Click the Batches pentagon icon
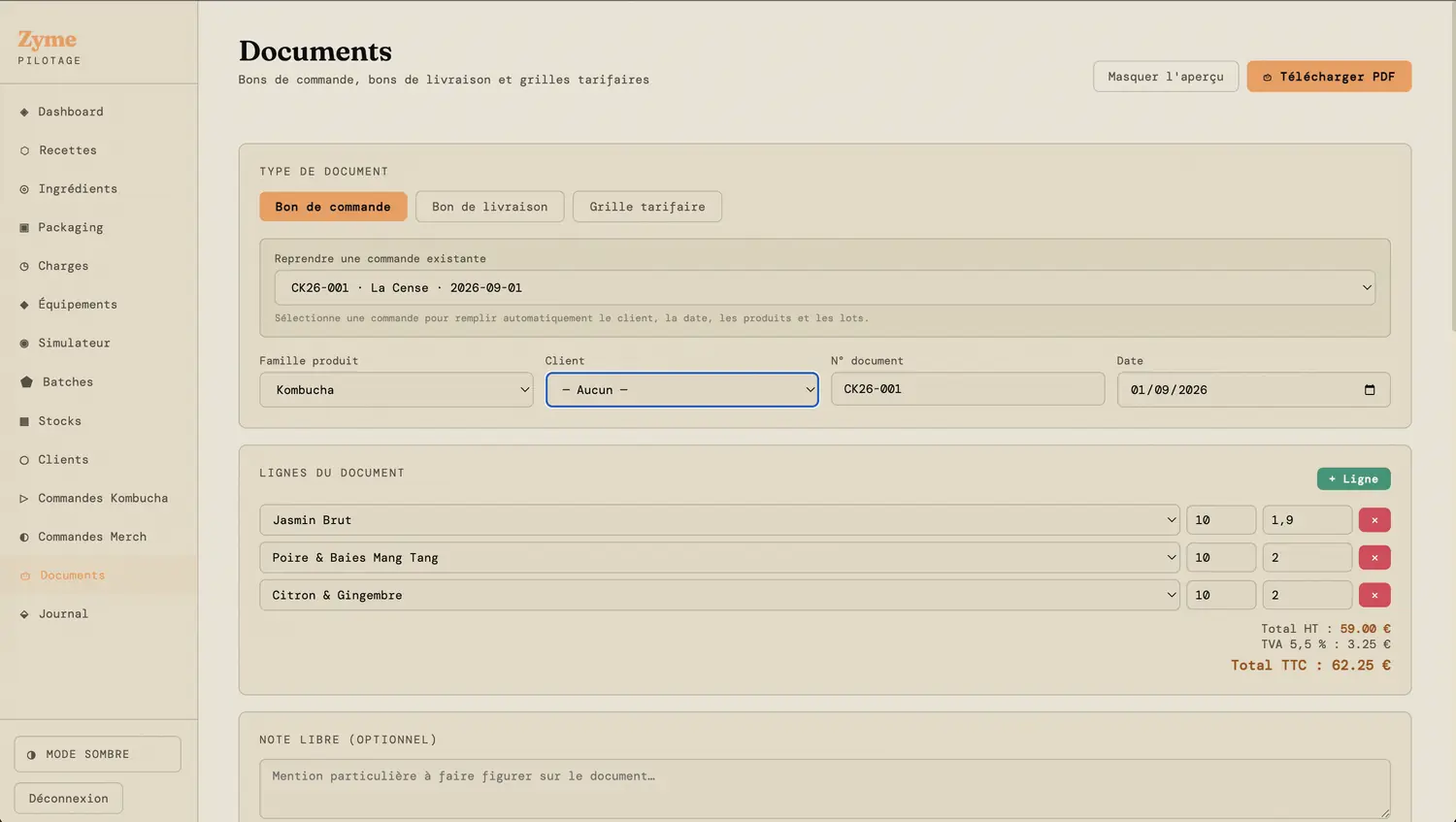Viewport: 1456px width, 822px height. [x=26, y=382]
